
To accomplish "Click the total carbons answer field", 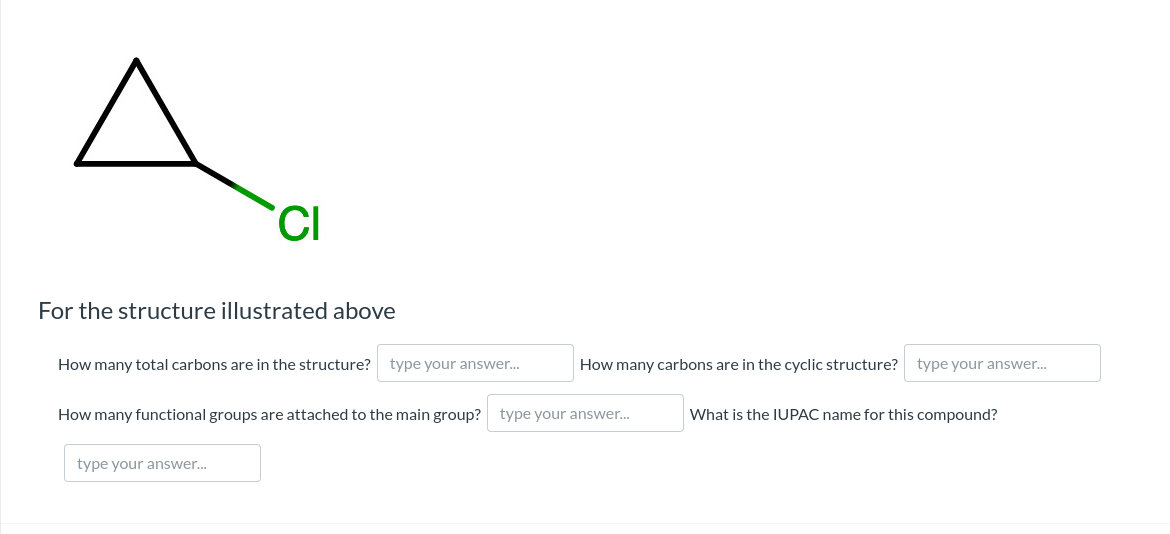I will click(475, 363).
